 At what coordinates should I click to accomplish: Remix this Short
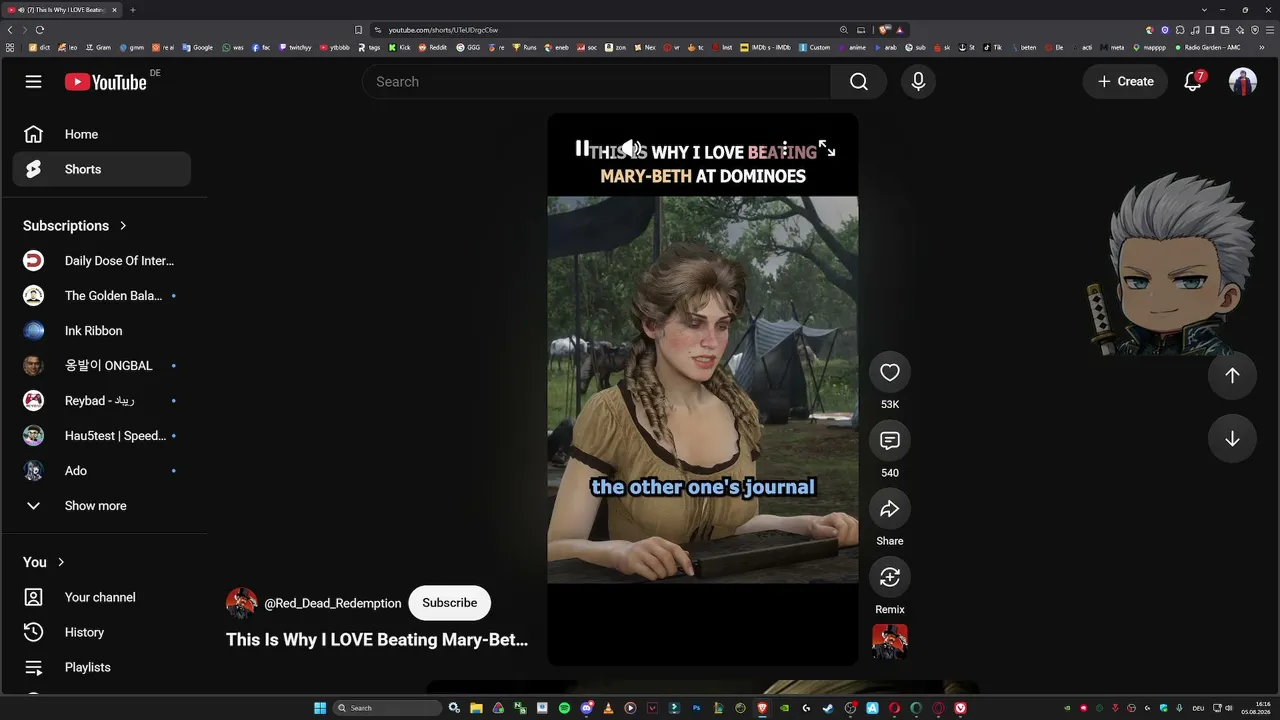pos(890,577)
